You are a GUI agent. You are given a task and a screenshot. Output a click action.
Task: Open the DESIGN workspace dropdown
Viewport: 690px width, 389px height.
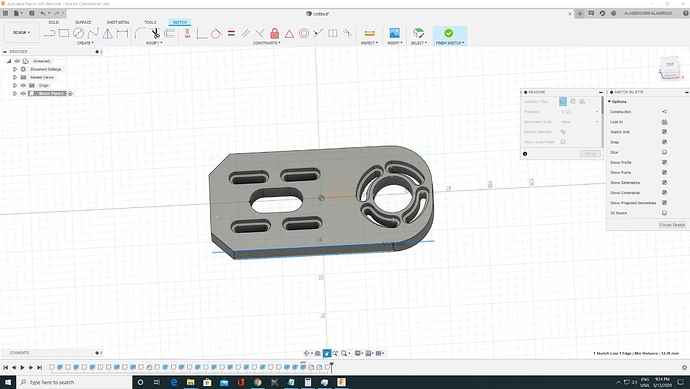tap(22, 33)
